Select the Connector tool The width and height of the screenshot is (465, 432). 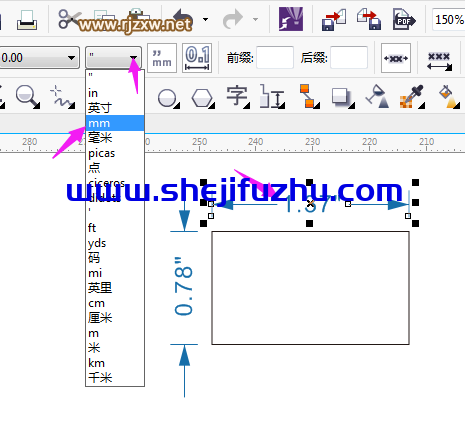(309, 96)
